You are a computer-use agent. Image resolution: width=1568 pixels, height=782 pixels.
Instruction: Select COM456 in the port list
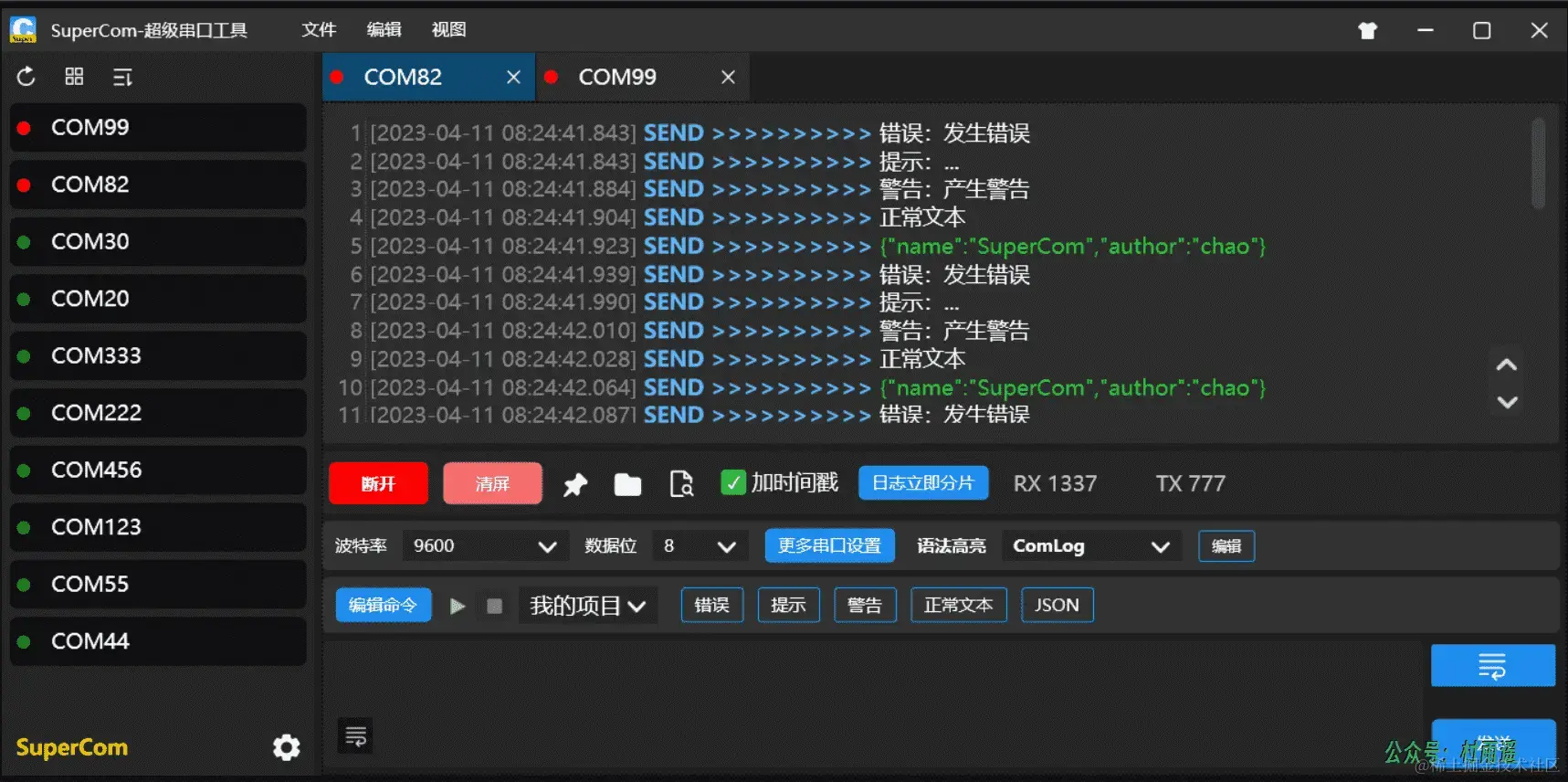158,470
